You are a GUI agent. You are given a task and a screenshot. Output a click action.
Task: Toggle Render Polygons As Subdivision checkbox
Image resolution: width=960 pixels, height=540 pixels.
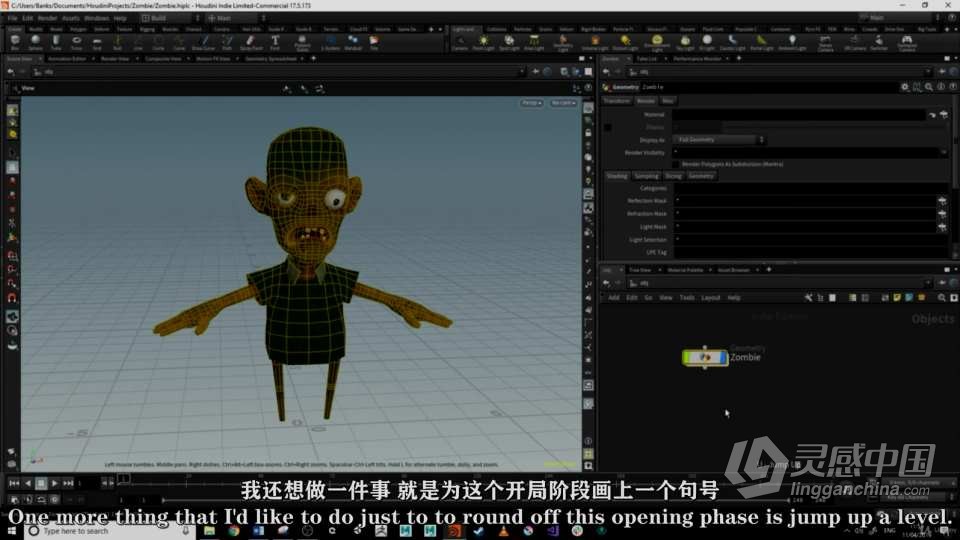675,164
